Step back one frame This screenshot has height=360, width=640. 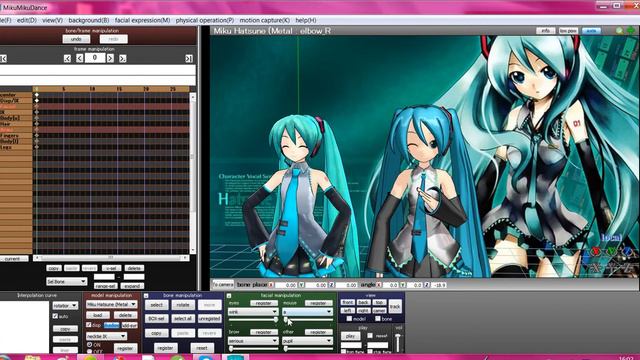[x=79, y=59]
